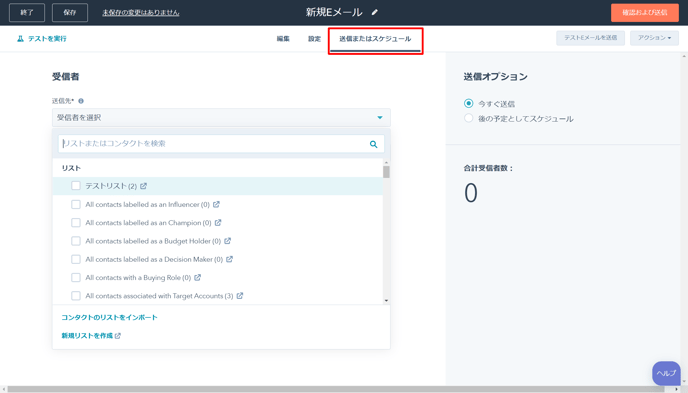688x393 pixels.
Task: Click the テストを実行 link
Action: pos(47,39)
